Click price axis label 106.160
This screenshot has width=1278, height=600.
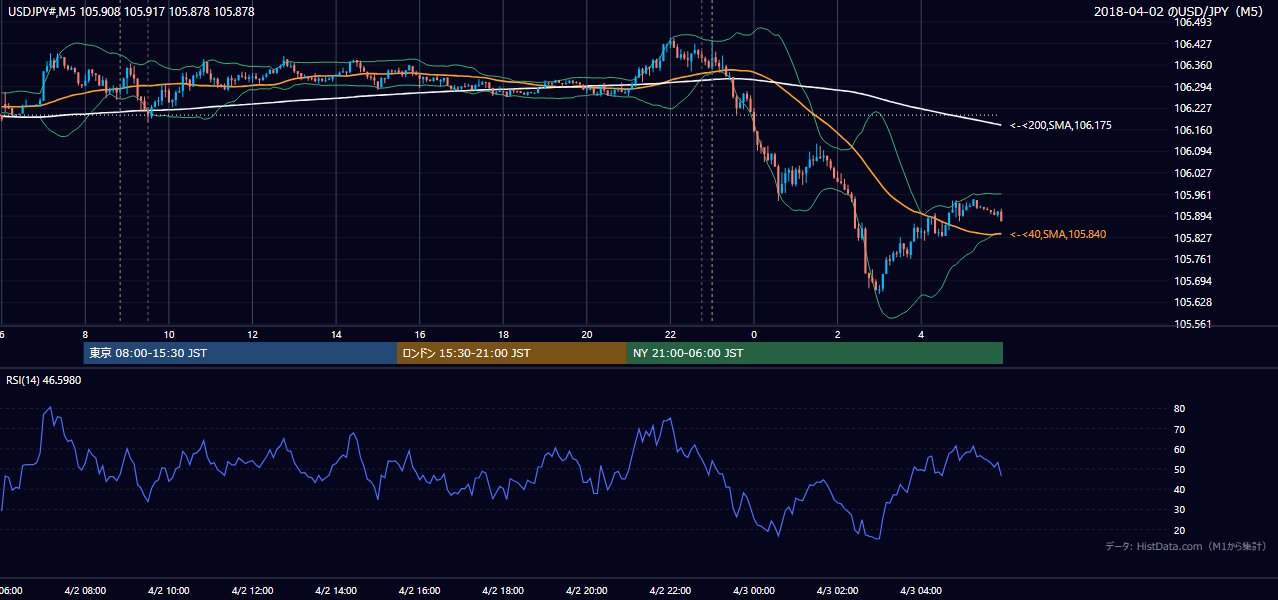point(1191,130)
